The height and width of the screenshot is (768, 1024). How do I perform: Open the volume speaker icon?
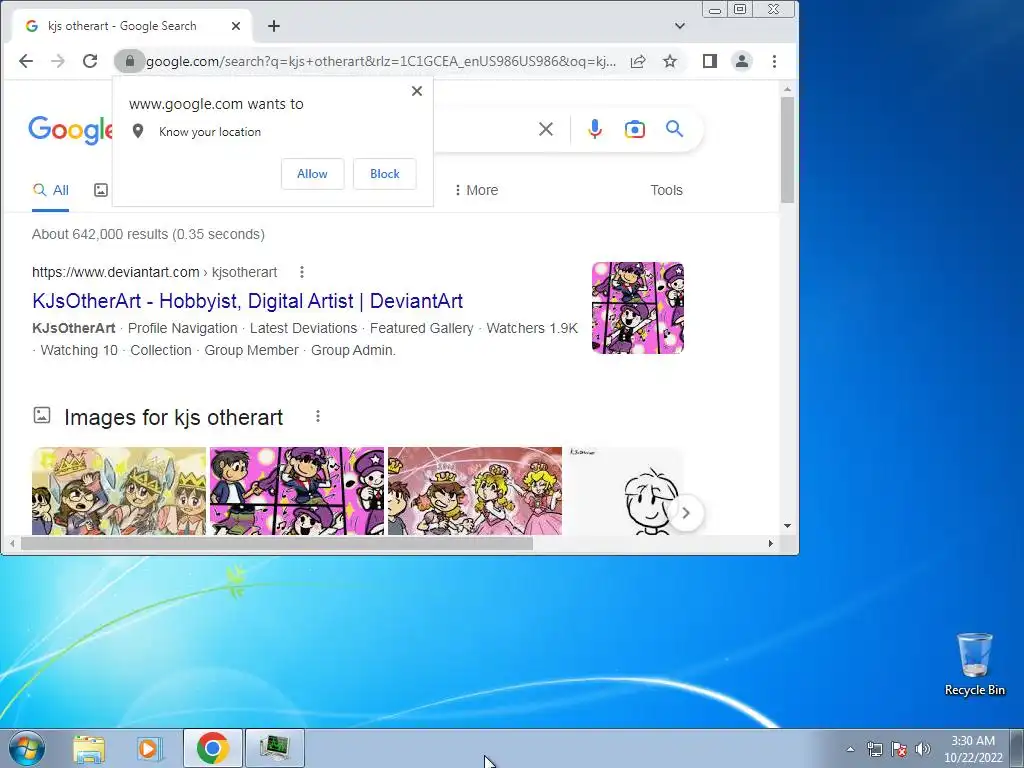click(923, 749)
